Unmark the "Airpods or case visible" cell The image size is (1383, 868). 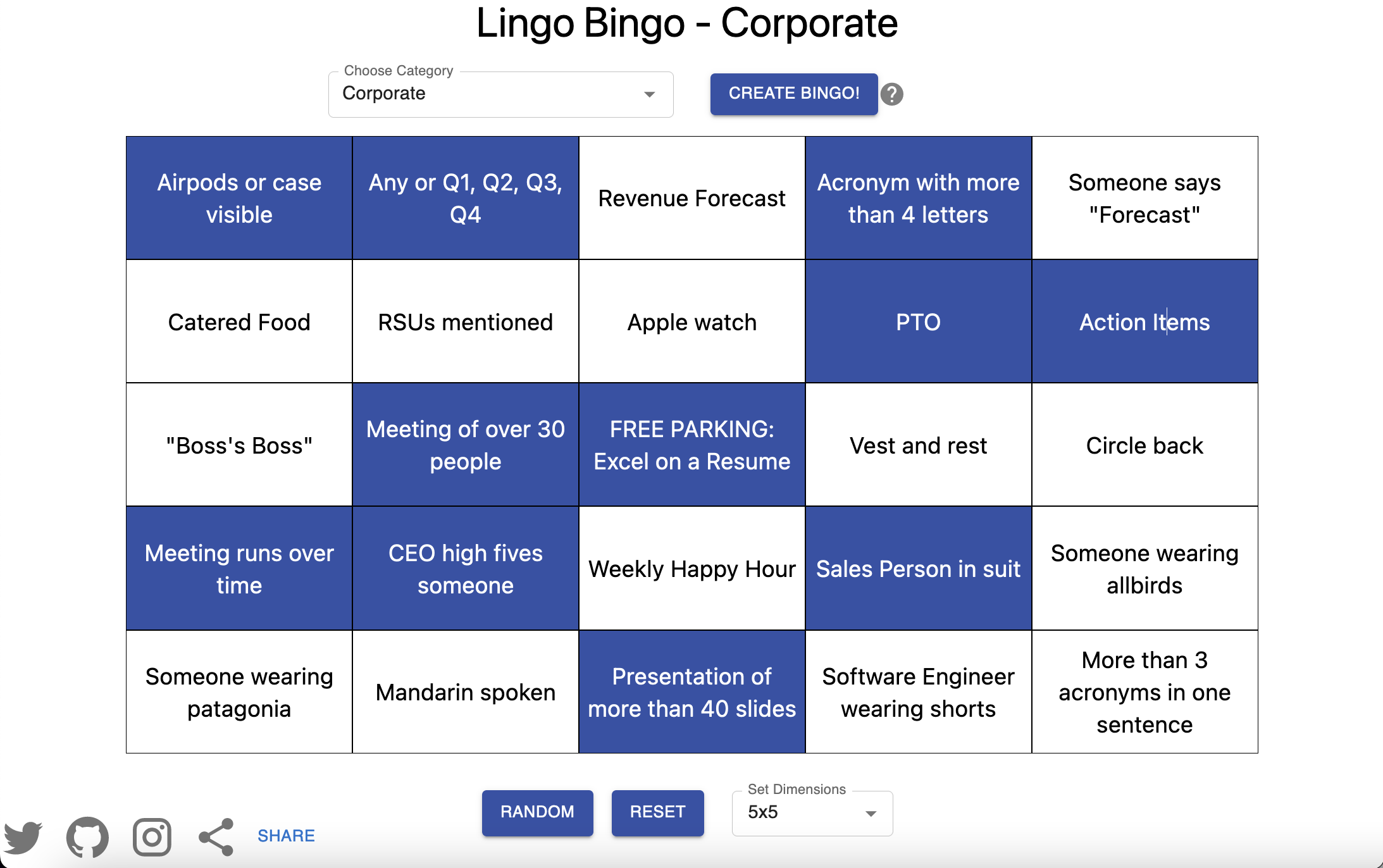239,198
